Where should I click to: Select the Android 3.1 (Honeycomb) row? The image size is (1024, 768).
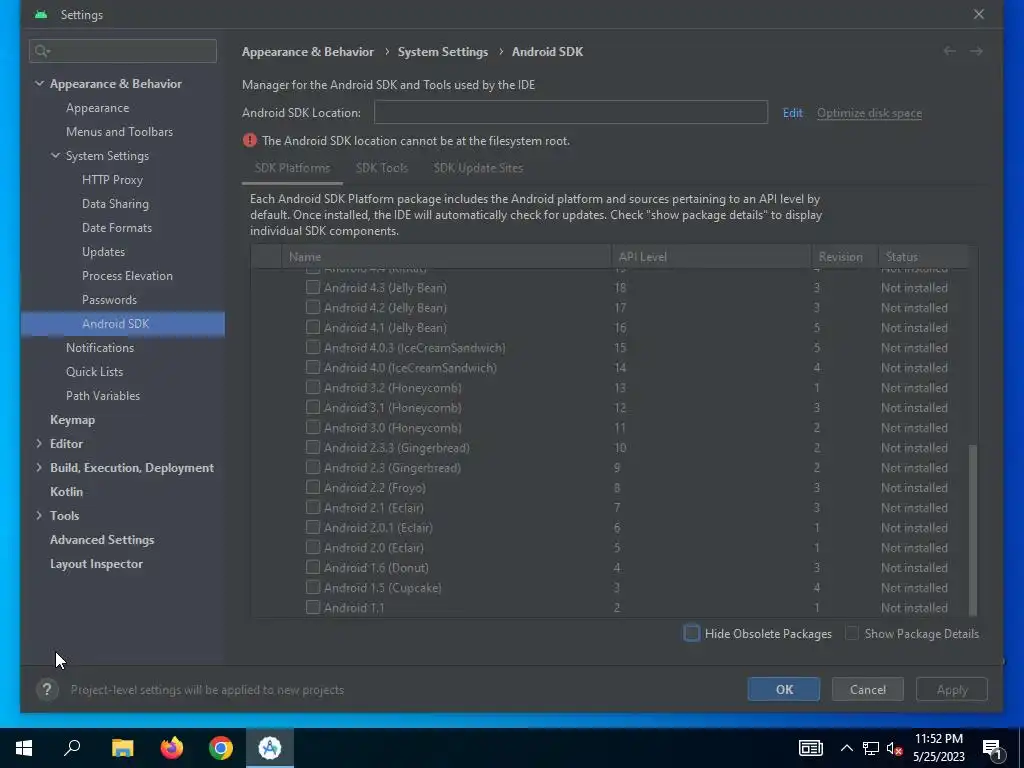click(609, 408)
